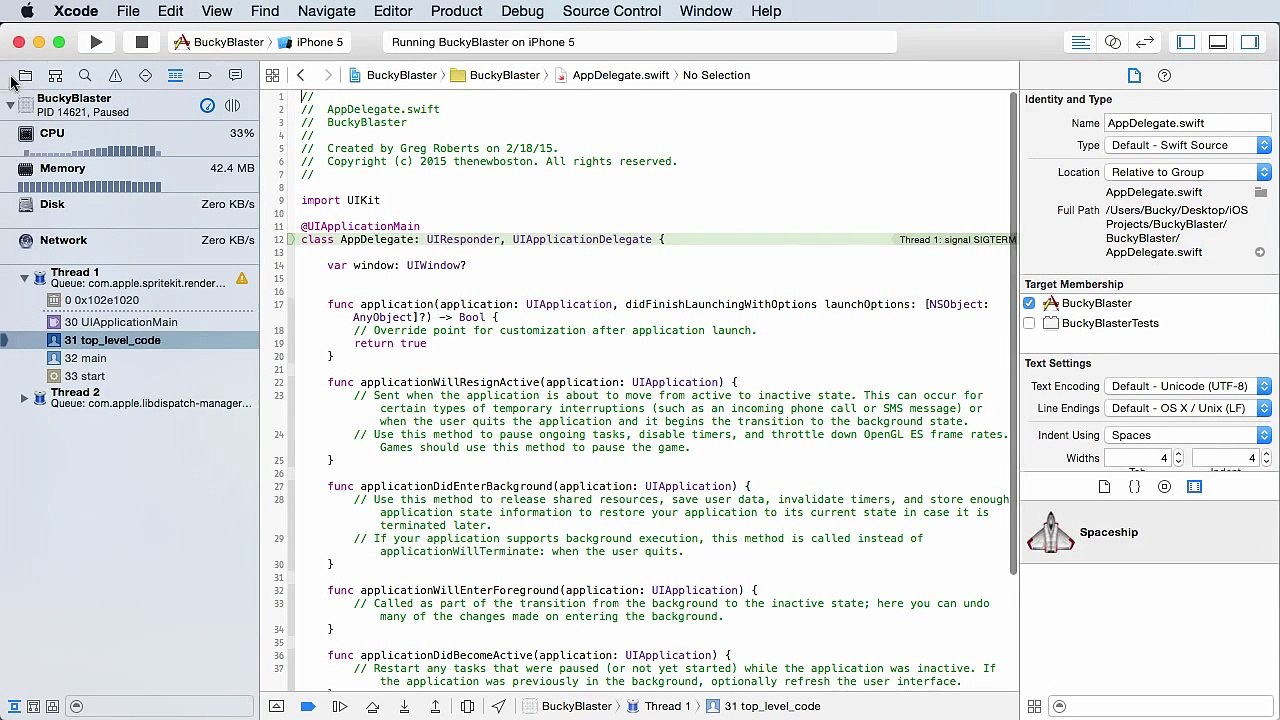The image size is (1280, 720).
Task: Open the Type dropdown Default - Swift Source
Action: tap(1188, 145)
